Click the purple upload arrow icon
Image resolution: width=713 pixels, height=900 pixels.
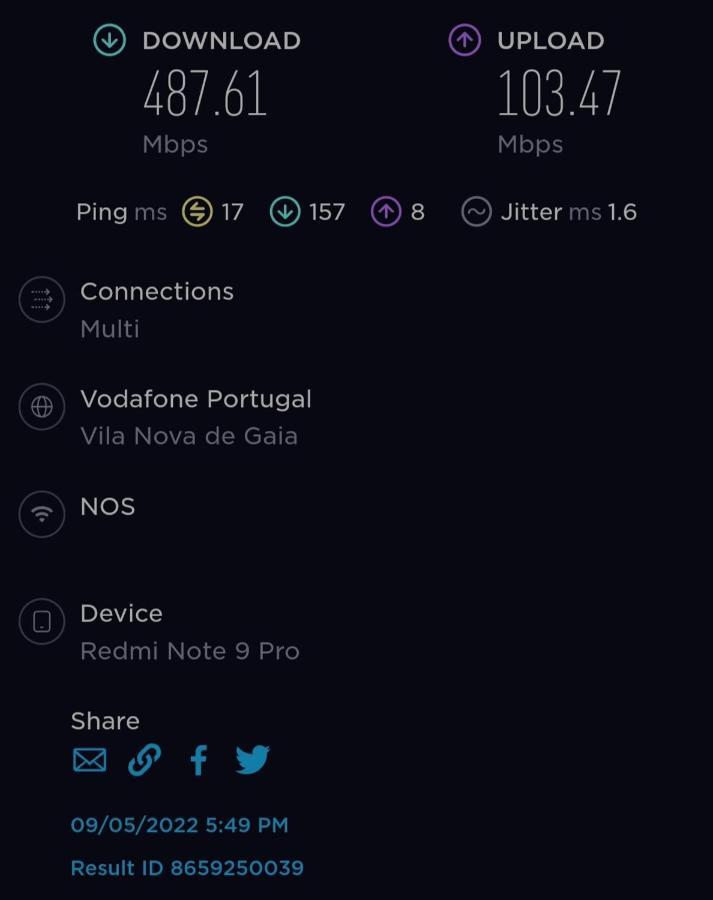[x=464, y=40]
